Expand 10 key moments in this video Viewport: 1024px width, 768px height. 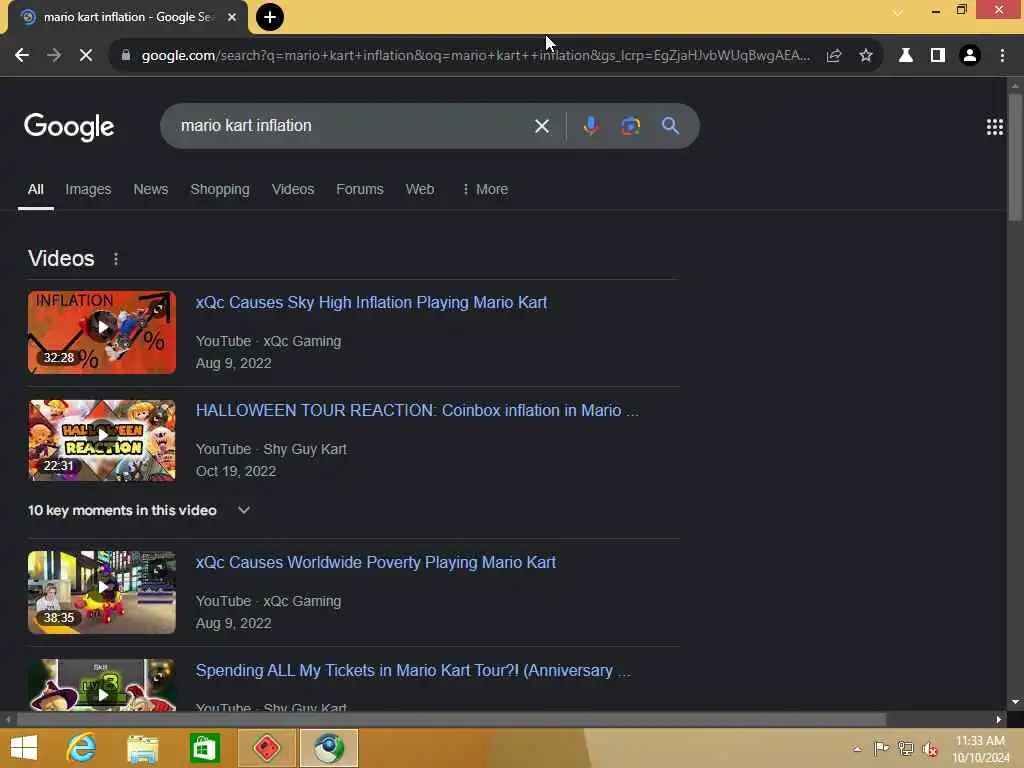pyautogui.click(x=138, y=510)
